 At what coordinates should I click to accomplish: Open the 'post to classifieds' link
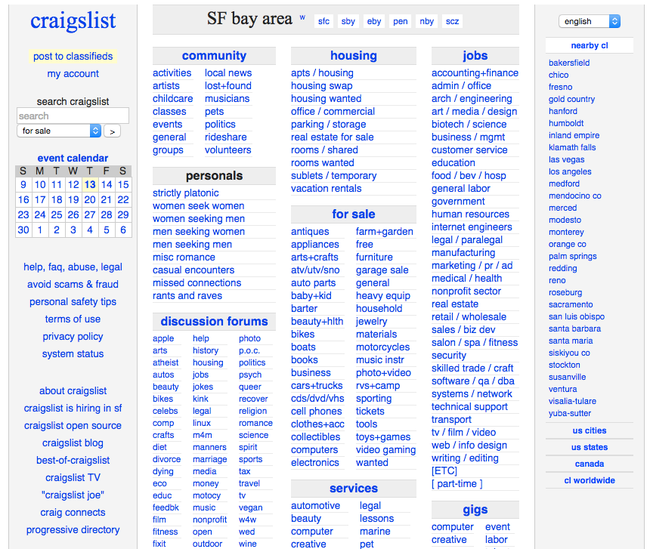click(x=72, y=57)
